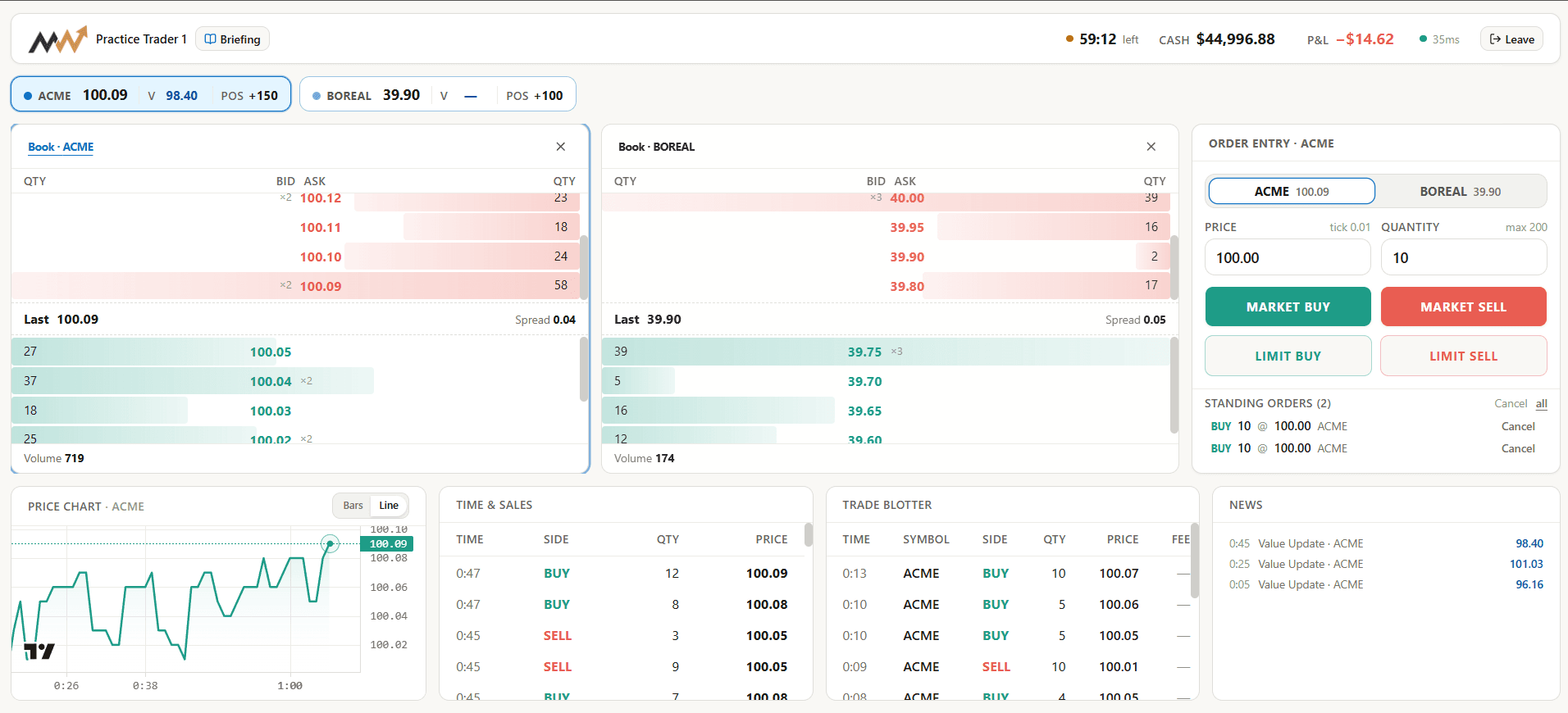Click the chart's current price marker dot
The height and width of the screenshot is (713, 1568).
330,543
